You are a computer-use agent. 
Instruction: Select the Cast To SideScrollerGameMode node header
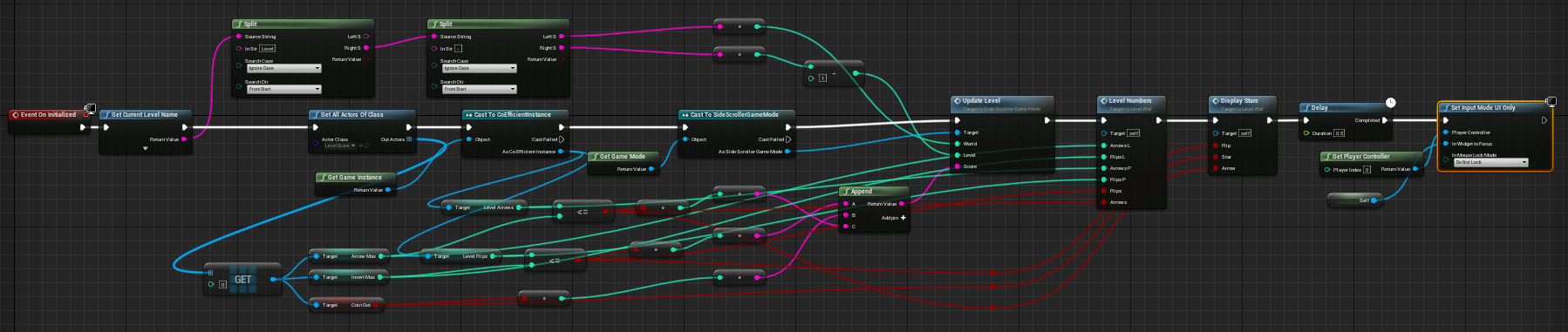736,114
